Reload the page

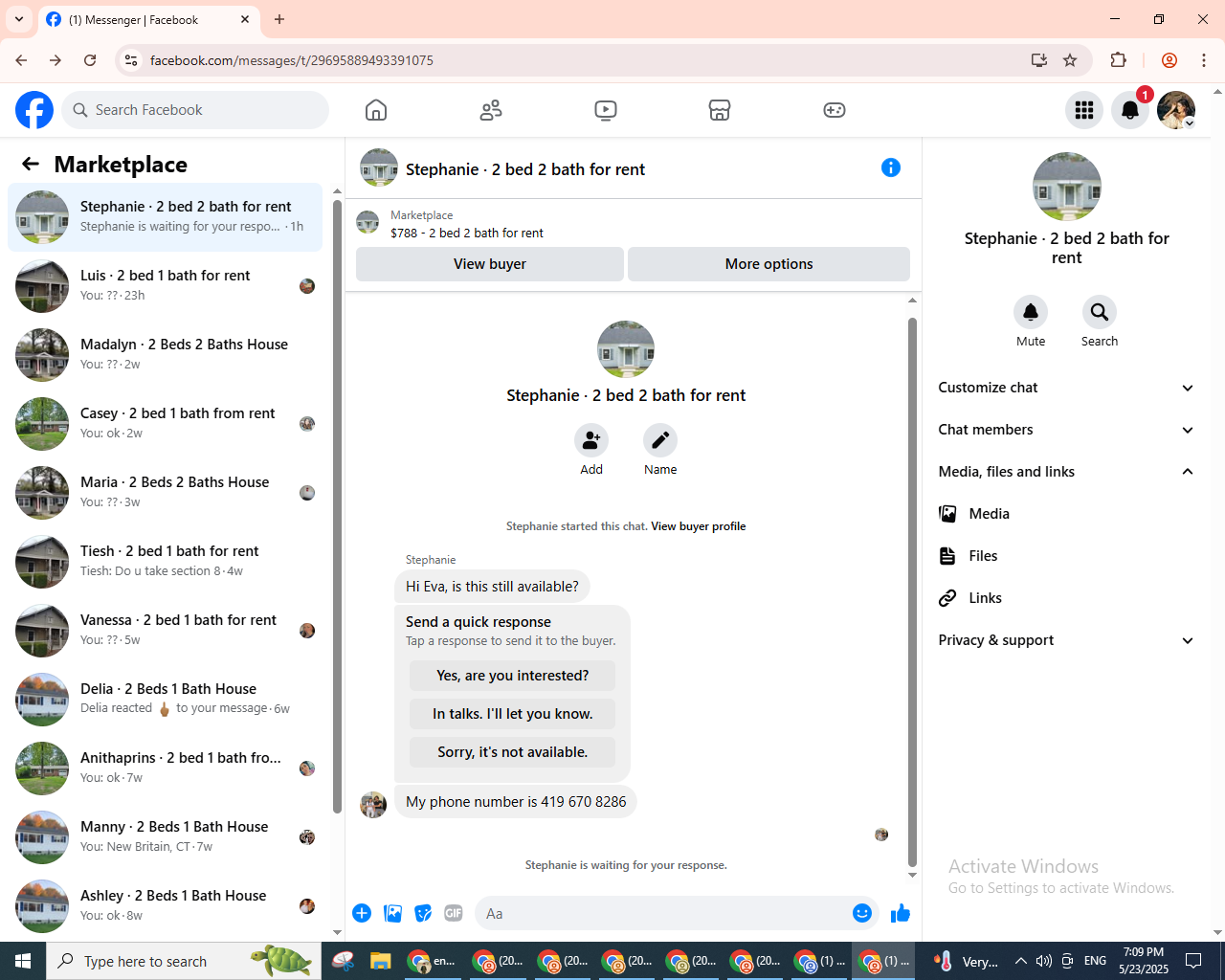click(x=90, y=60)
